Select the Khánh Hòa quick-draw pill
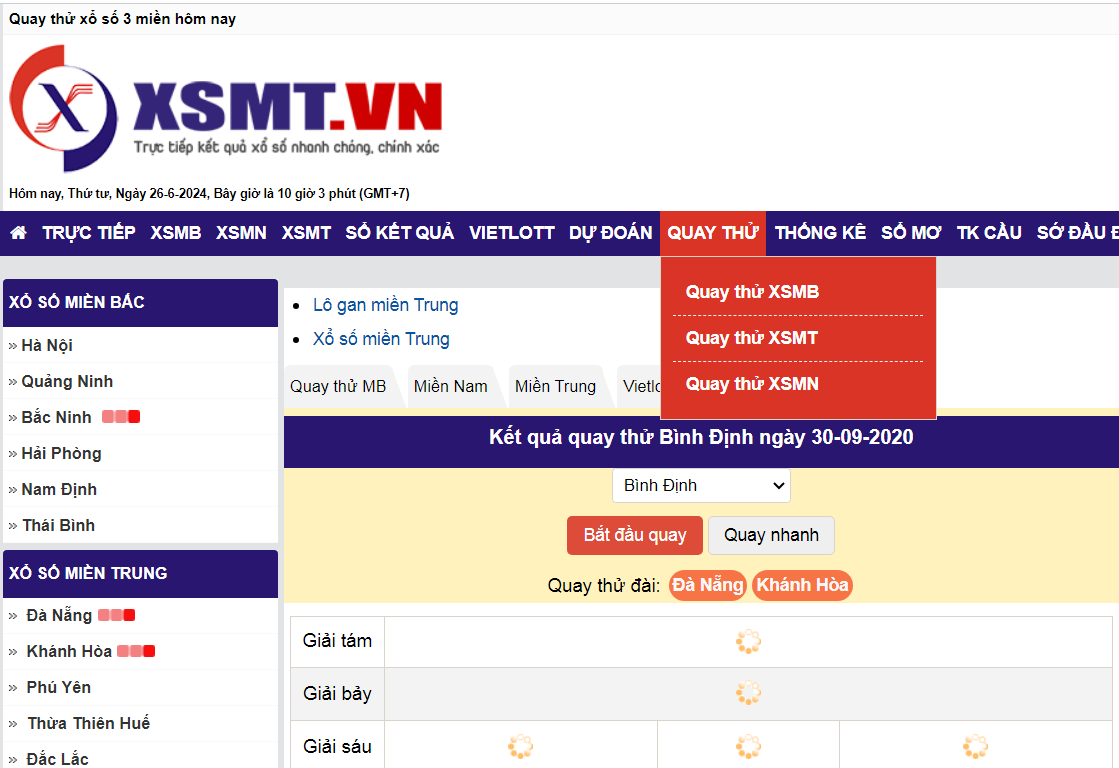This screenshot has height=768, width=1119. [x=802, y=585]
